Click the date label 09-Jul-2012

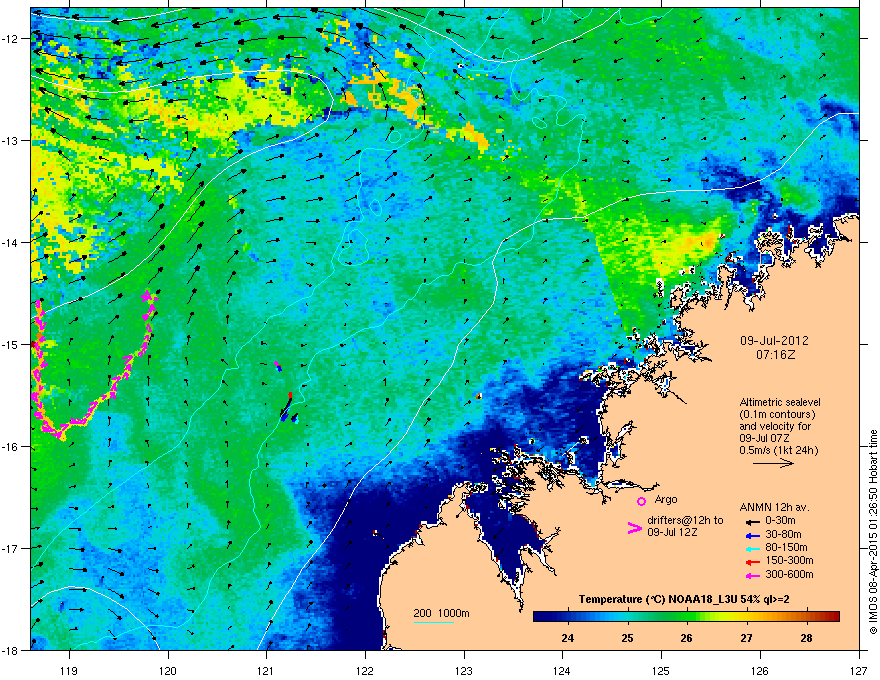[774, 341]
